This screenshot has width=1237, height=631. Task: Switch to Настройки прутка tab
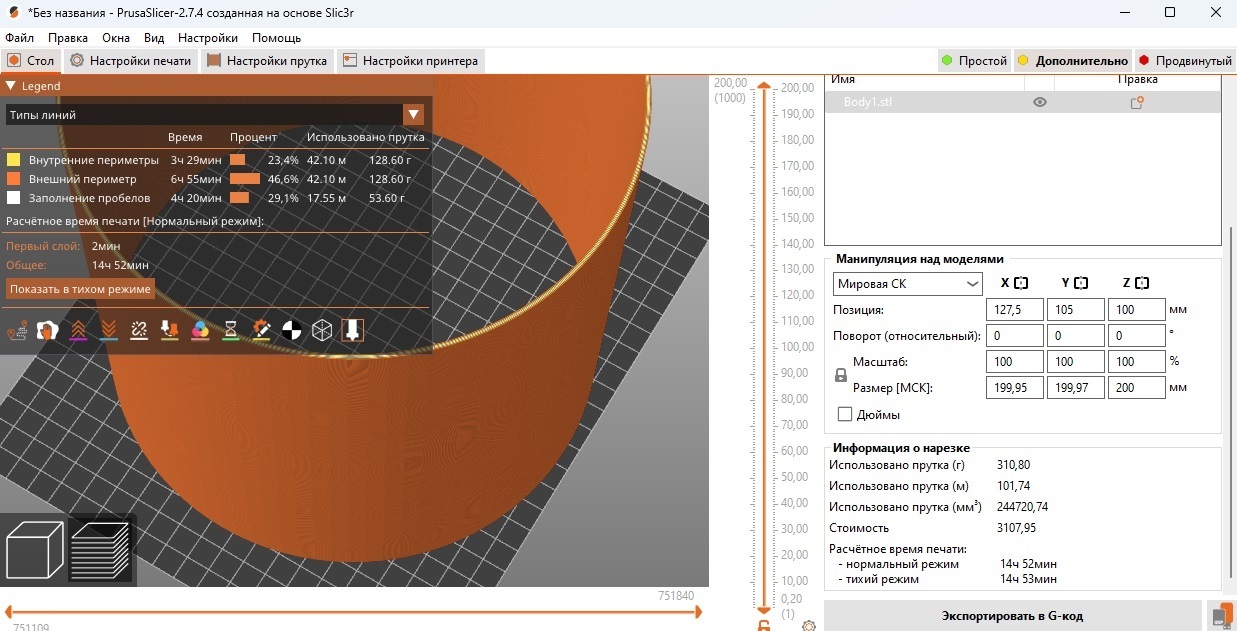(x=267, y=61)
